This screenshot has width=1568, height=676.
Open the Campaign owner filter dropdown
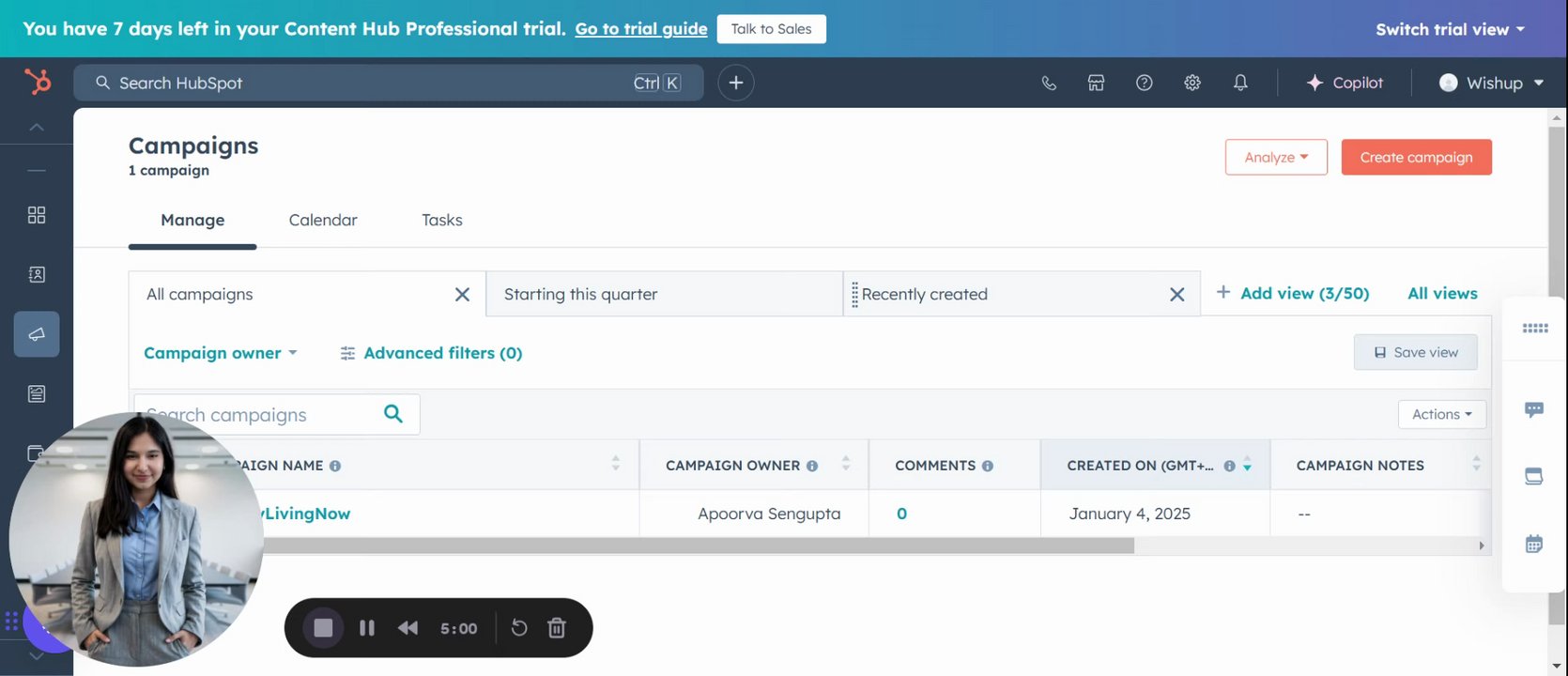pos(221,353)
